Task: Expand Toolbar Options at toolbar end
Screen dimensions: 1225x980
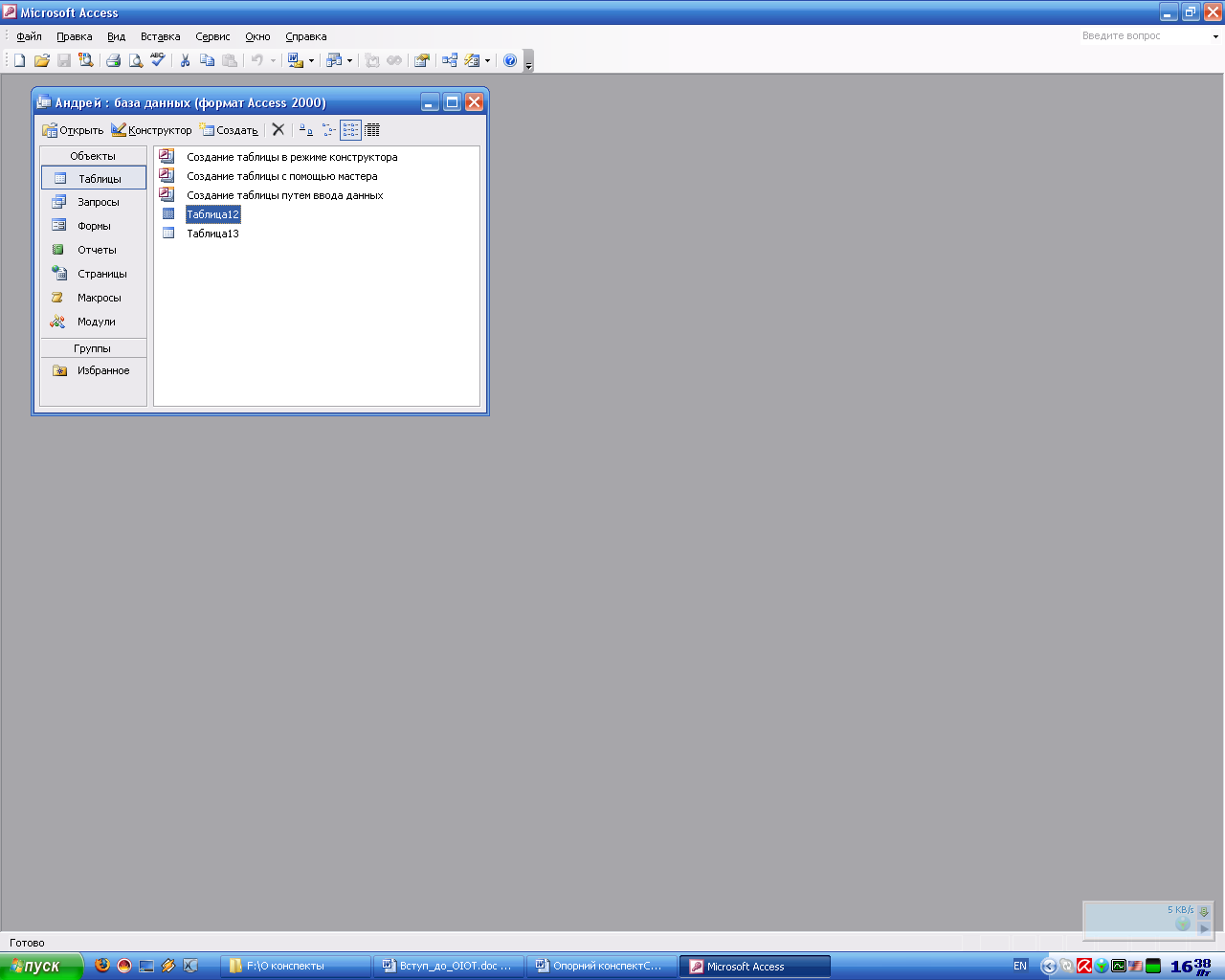Action: pyautogui.click(x=528, y=61)
